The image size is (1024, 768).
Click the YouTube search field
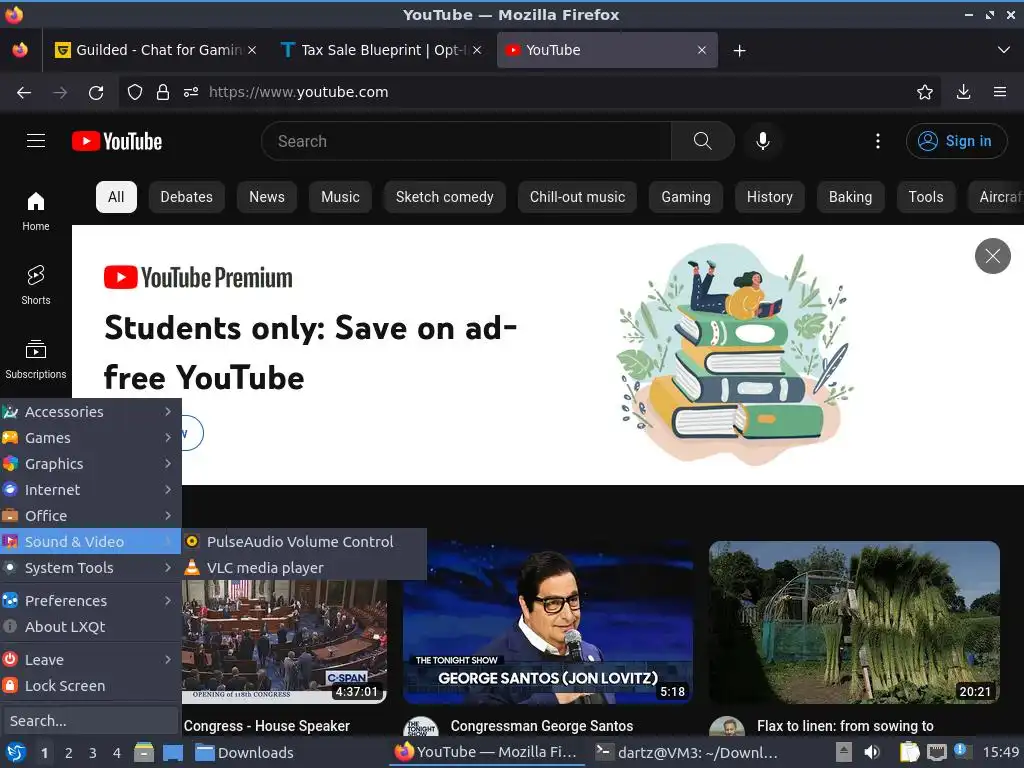(x=466, y=141)
